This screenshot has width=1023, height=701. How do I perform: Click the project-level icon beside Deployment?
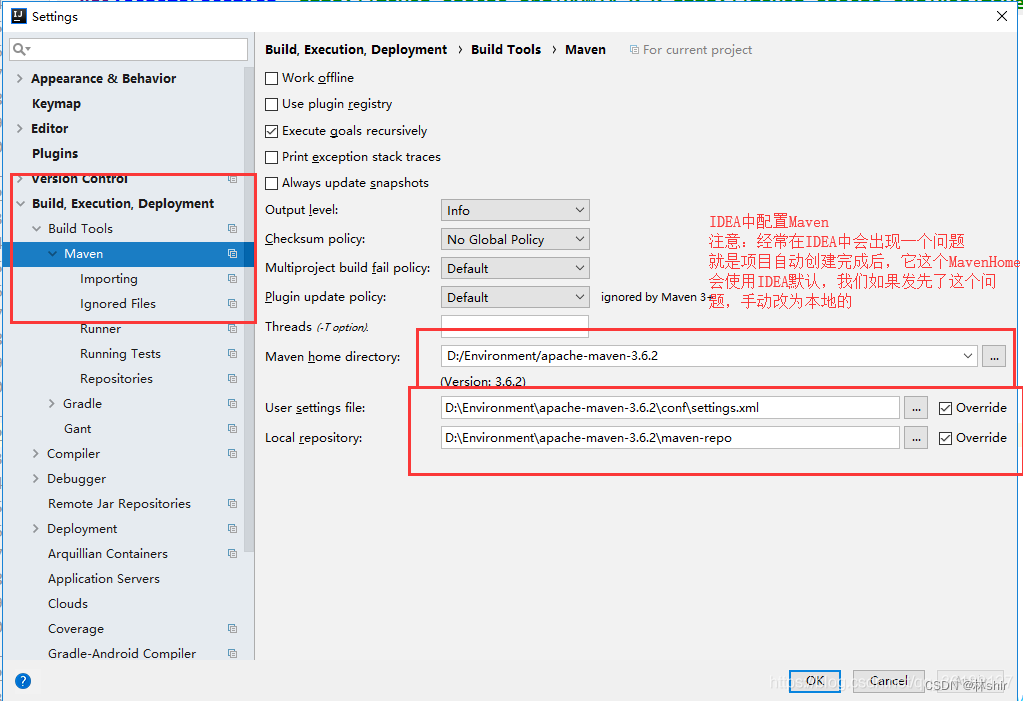coord(232,528)
